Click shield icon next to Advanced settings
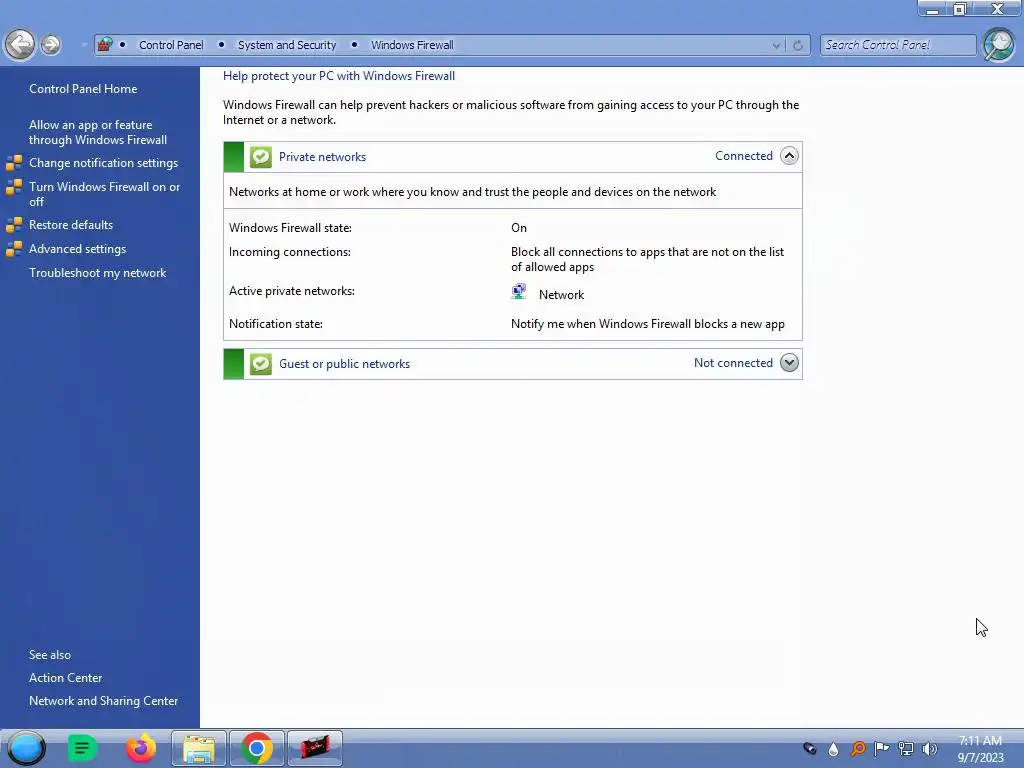This screenshot has height=768, width=1024. click(x=14, y=249)
